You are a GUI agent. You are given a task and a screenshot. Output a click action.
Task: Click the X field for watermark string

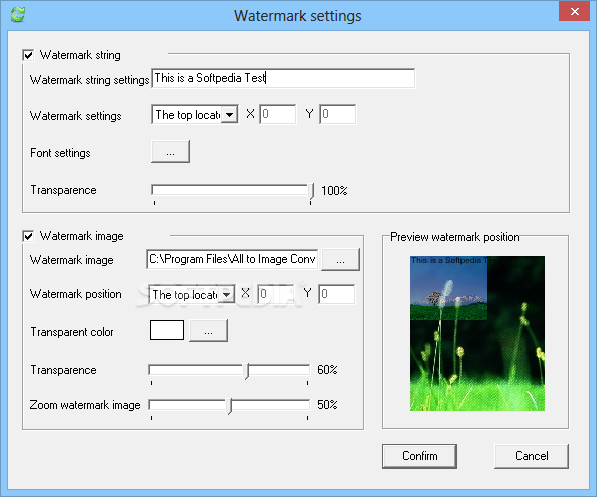(278, 114)
